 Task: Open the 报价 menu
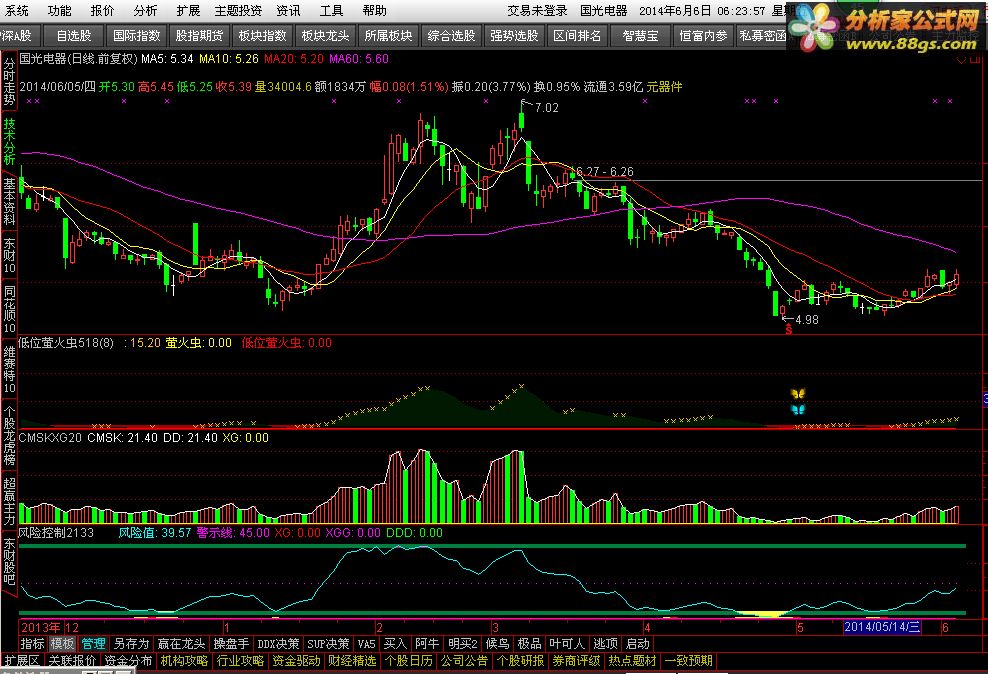[103, 11]
